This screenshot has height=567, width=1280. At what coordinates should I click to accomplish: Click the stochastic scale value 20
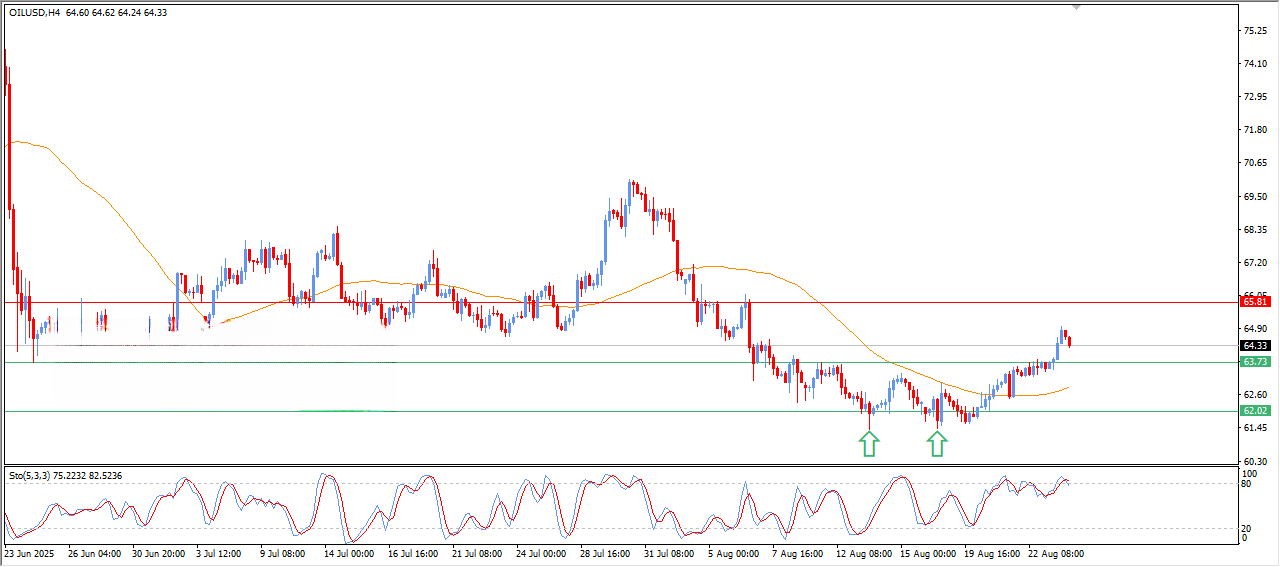point(1247,528)
